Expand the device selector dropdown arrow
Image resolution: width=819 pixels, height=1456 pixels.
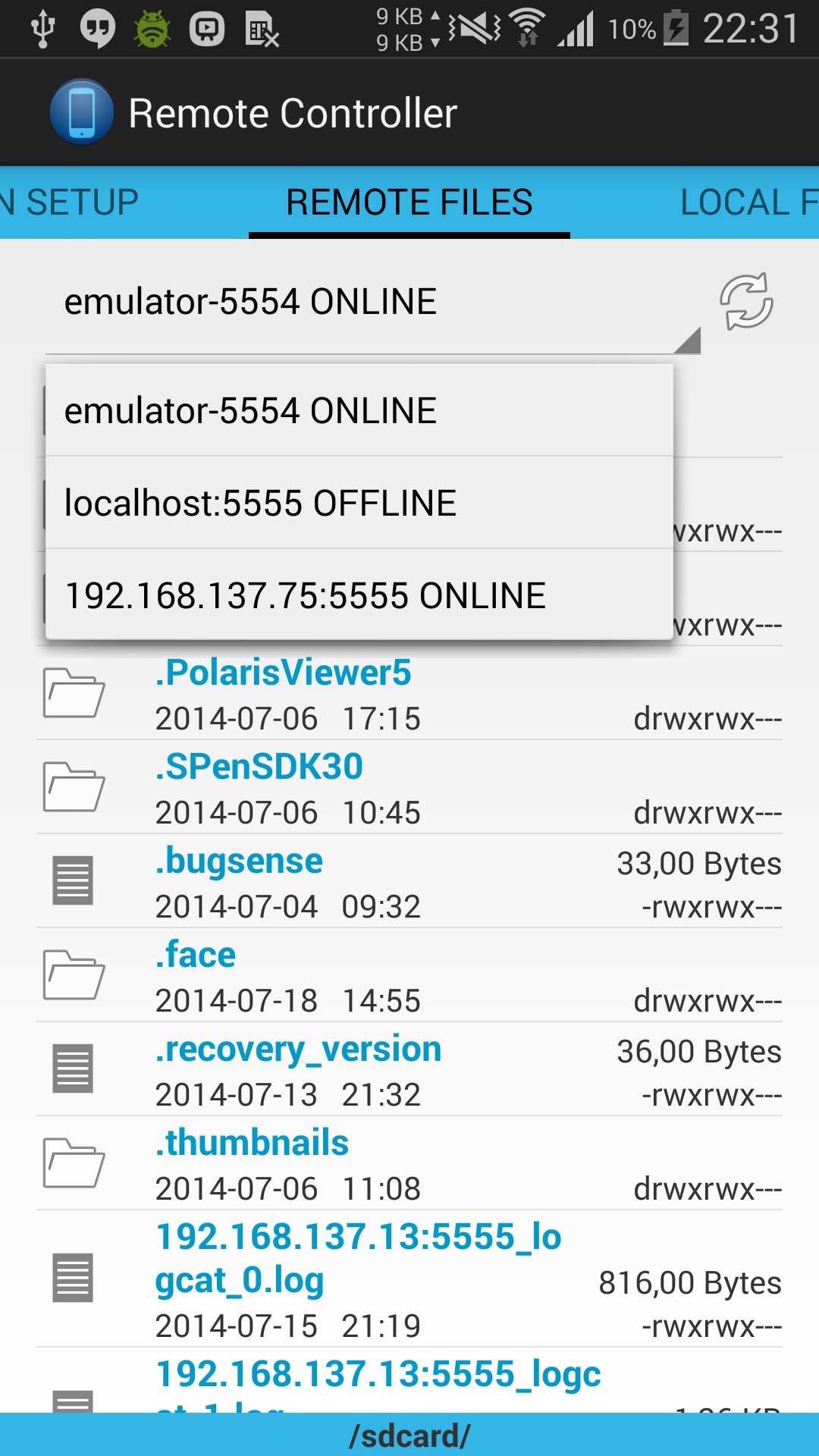[x=687, y=340]
